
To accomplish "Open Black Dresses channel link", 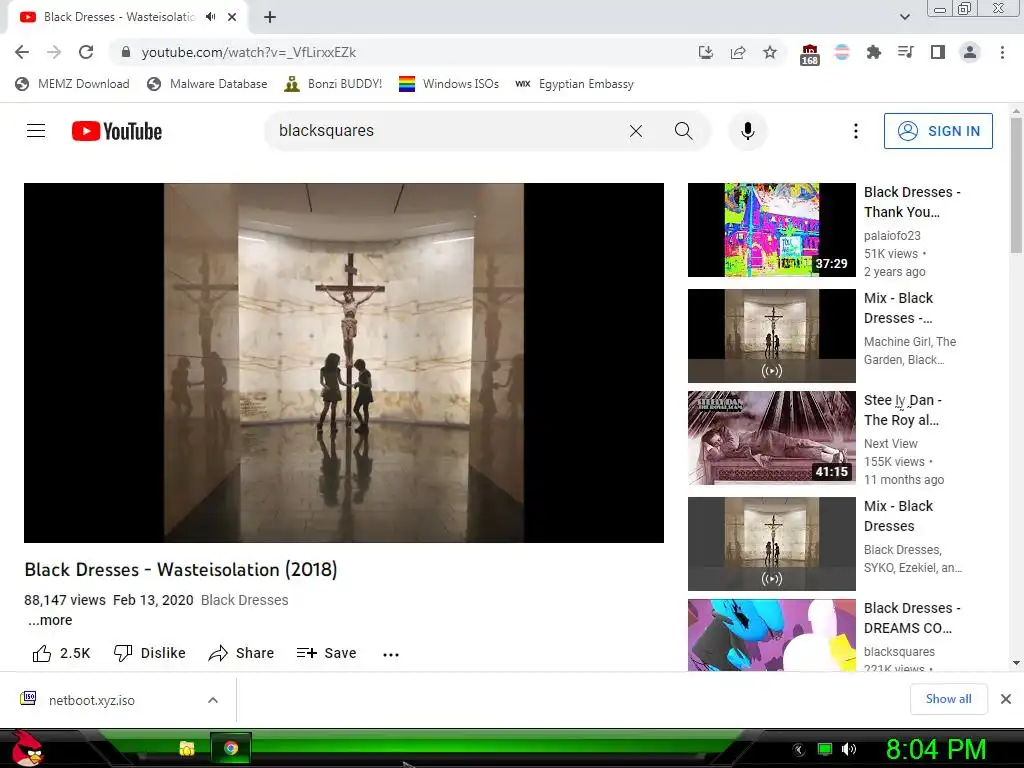I will (244, 600).
